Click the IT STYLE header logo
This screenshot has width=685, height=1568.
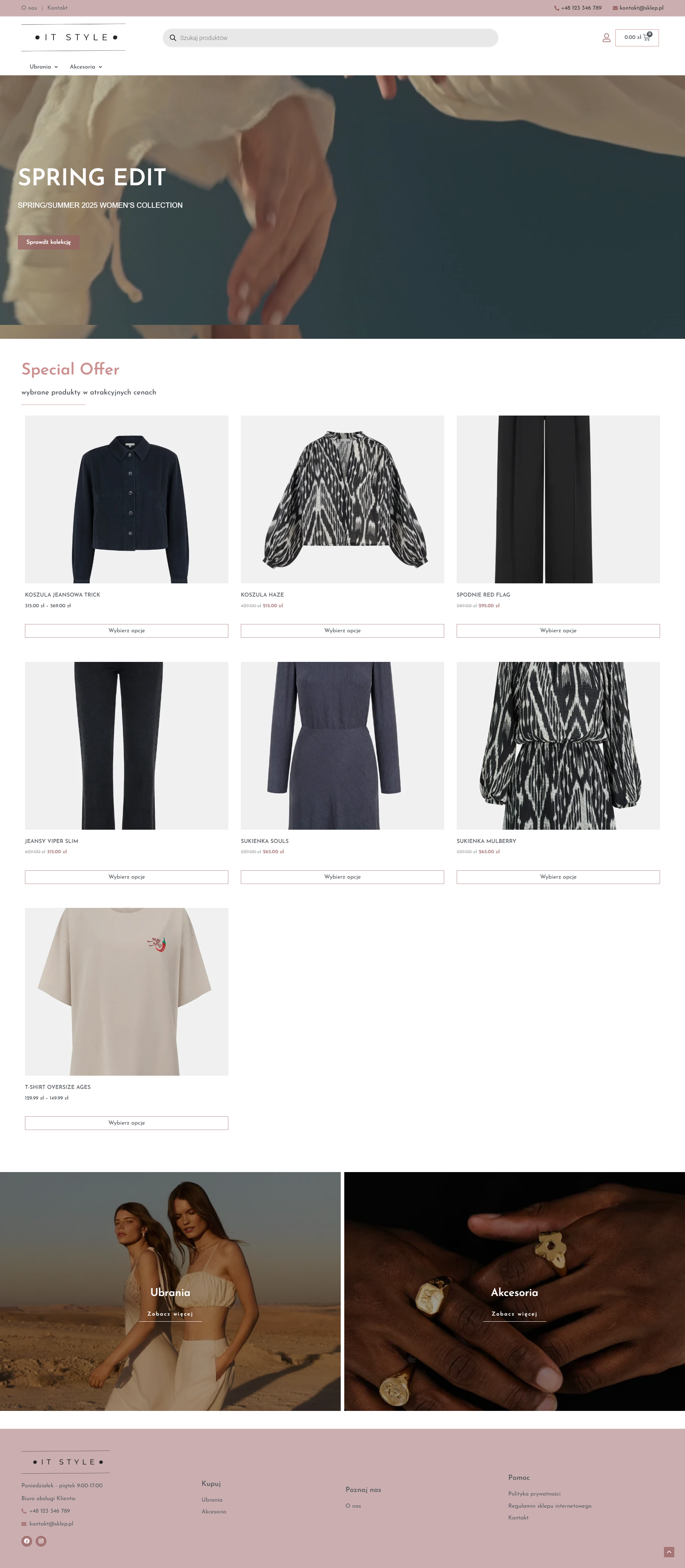[73, 37]
